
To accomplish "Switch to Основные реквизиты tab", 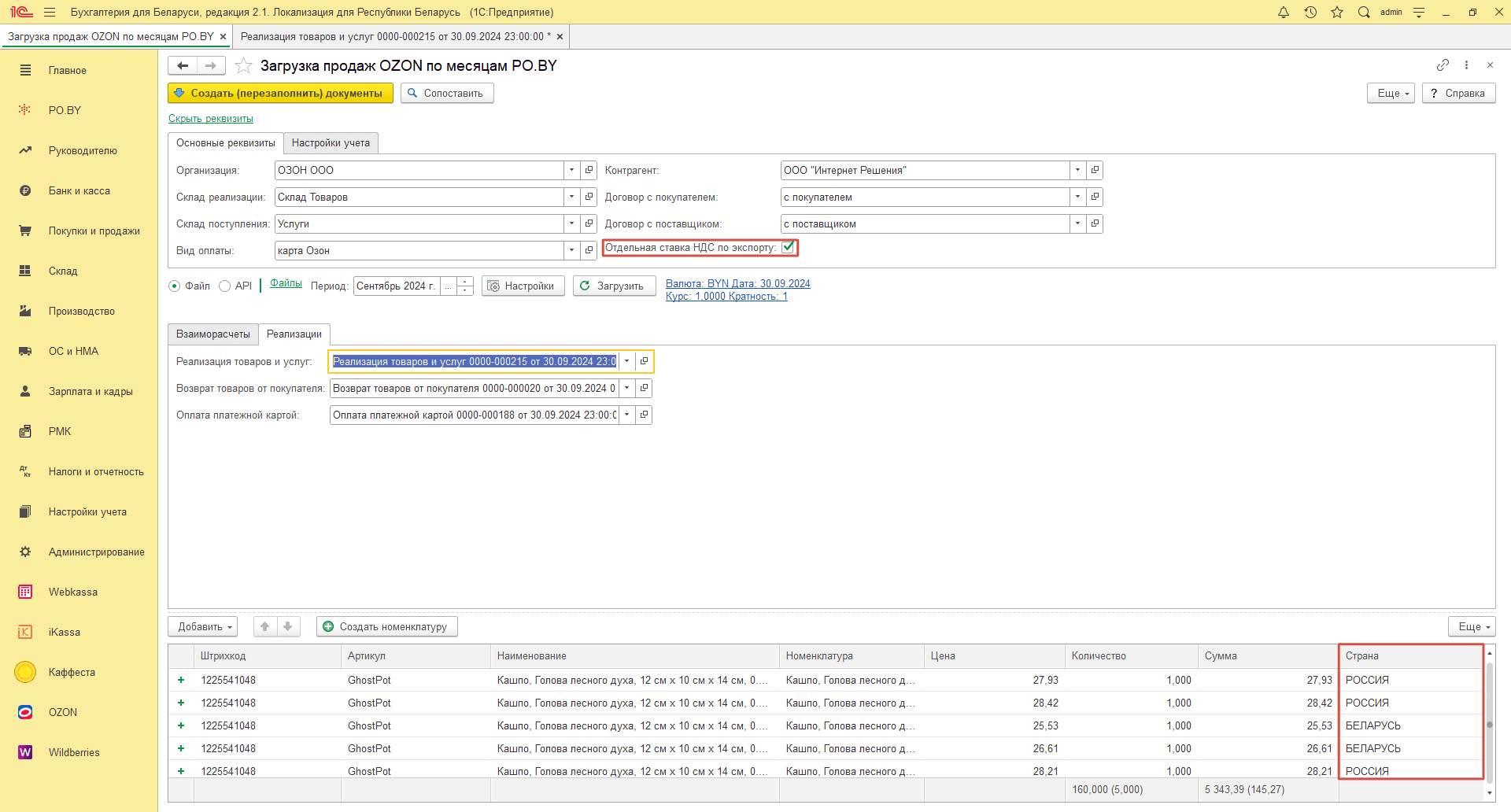I will 226,142.
